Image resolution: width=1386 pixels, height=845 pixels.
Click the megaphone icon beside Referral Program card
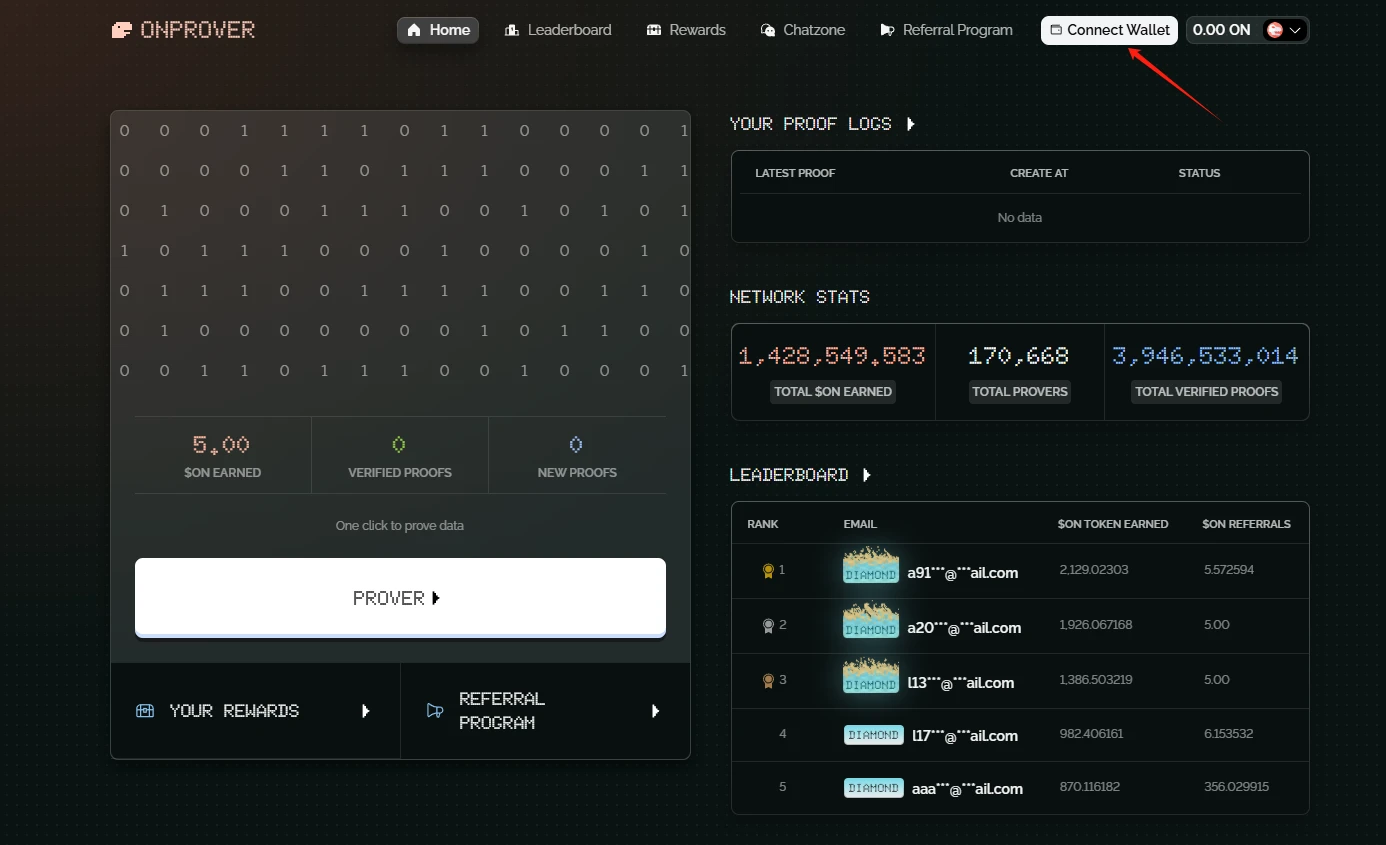click(435, 711)
